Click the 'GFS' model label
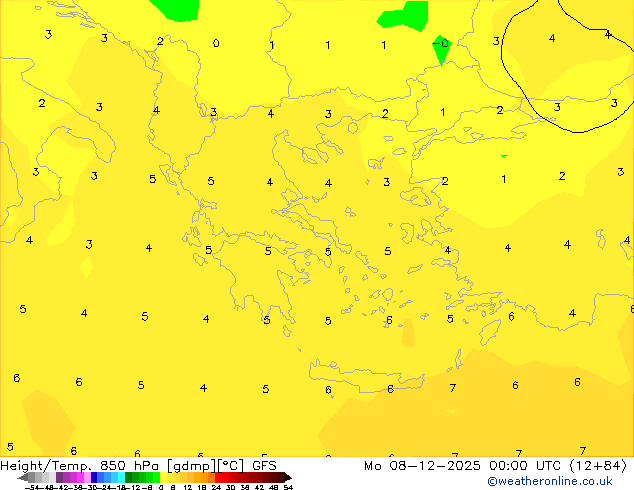Viewport: 634px width, 490px height. click(264, 466)
